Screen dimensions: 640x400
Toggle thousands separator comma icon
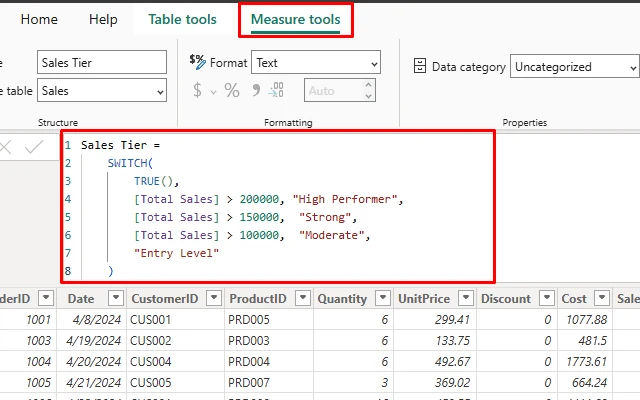click(x=256, y=90)
